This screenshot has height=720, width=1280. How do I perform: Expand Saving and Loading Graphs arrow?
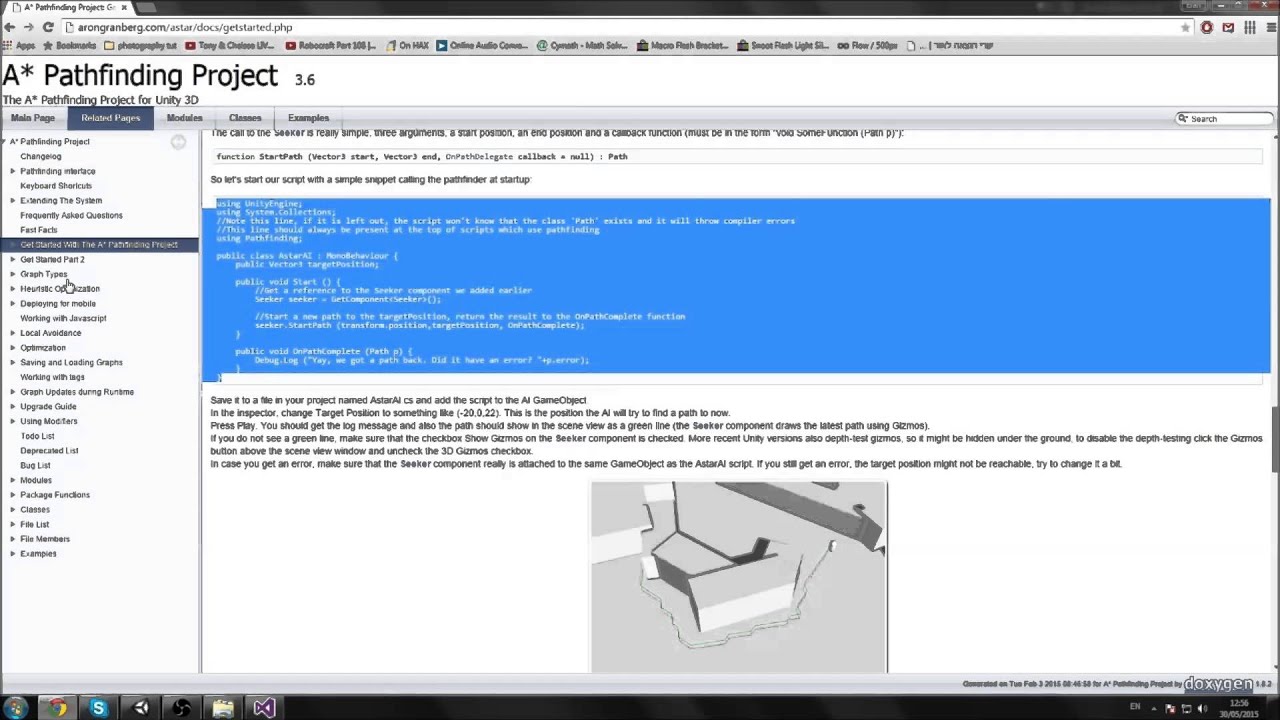13,362
